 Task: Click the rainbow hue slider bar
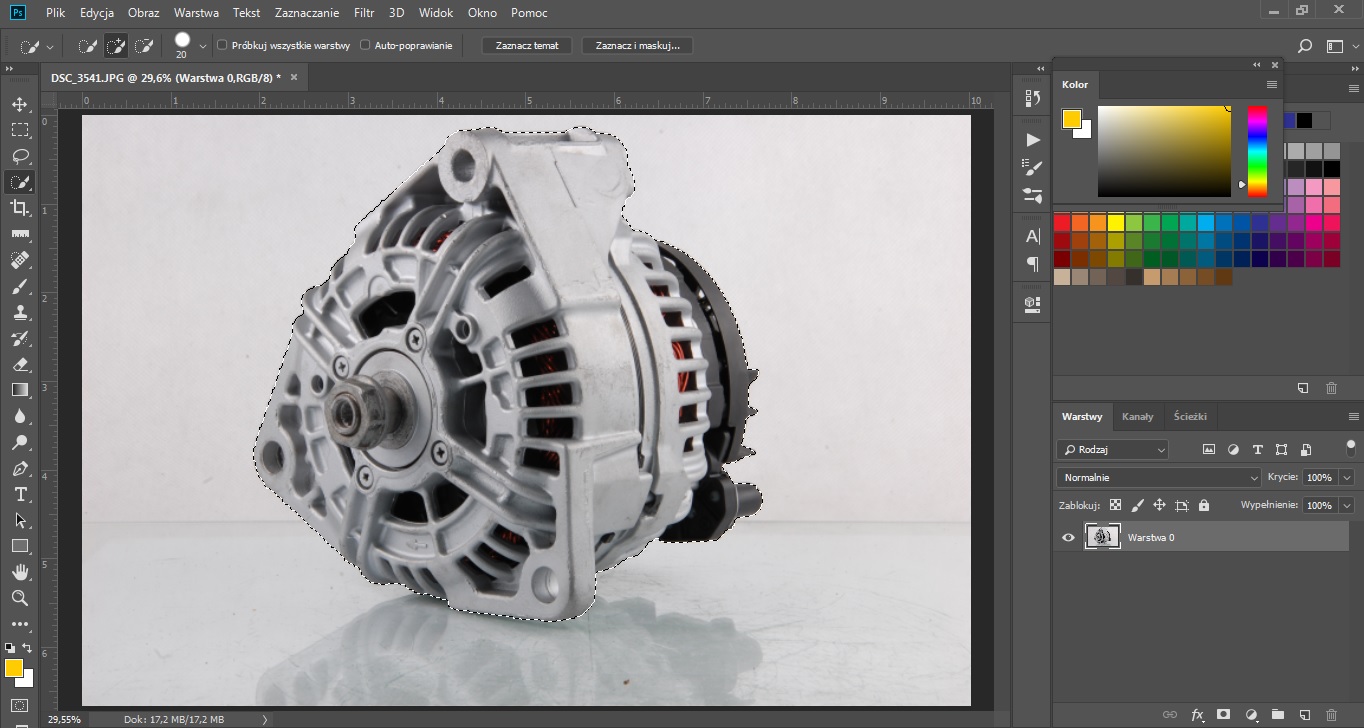coord(1257,150)
